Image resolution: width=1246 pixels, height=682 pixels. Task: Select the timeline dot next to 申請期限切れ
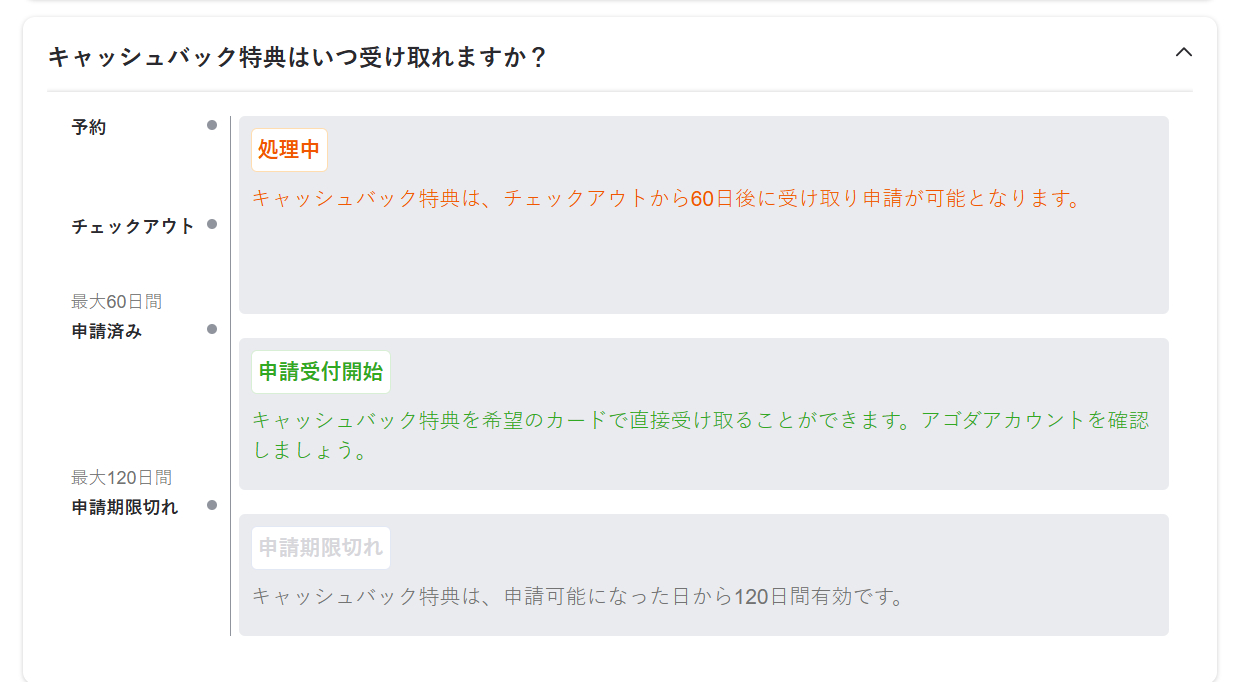pos(210,505)
